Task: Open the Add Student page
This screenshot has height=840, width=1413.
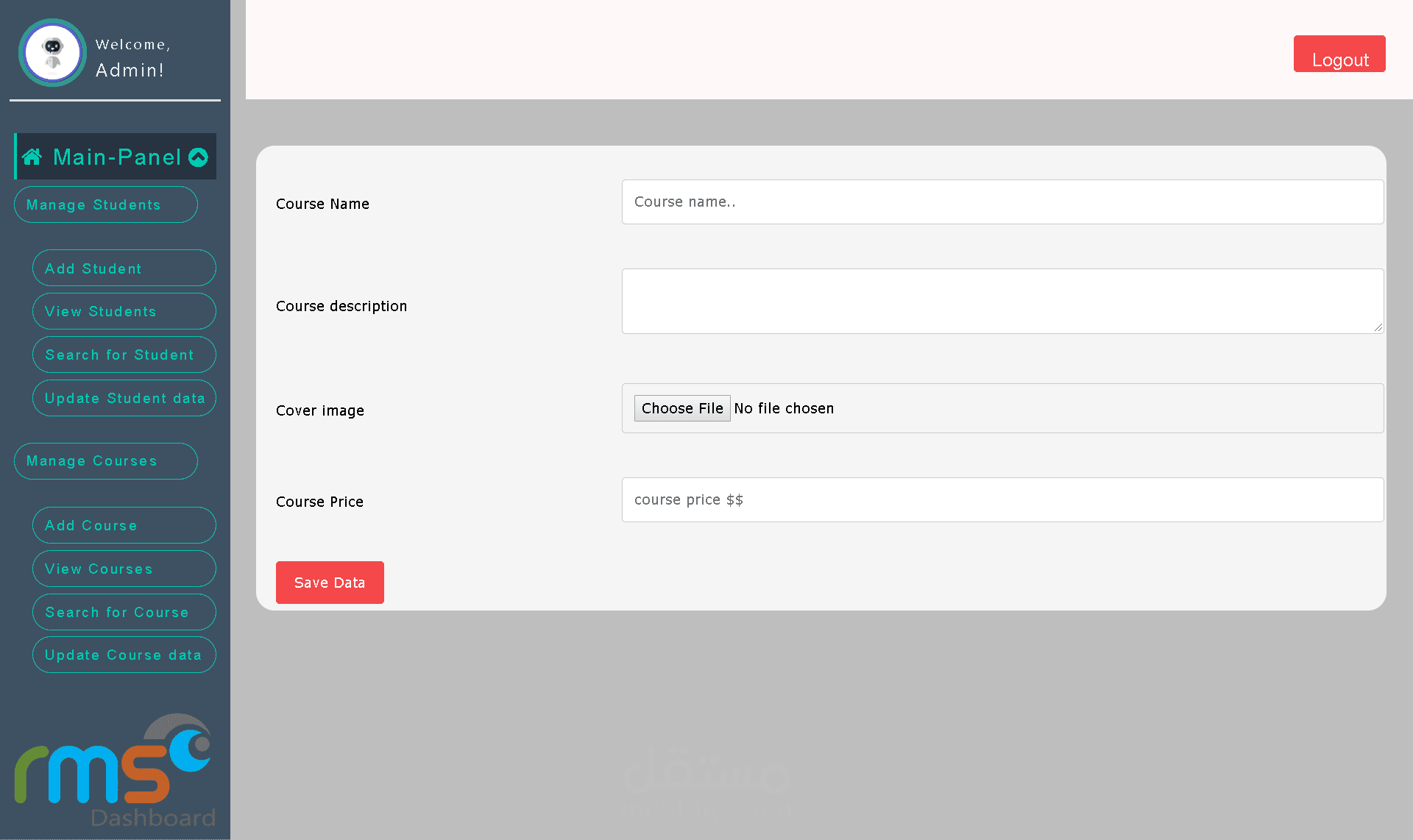Action: point(124,268)
